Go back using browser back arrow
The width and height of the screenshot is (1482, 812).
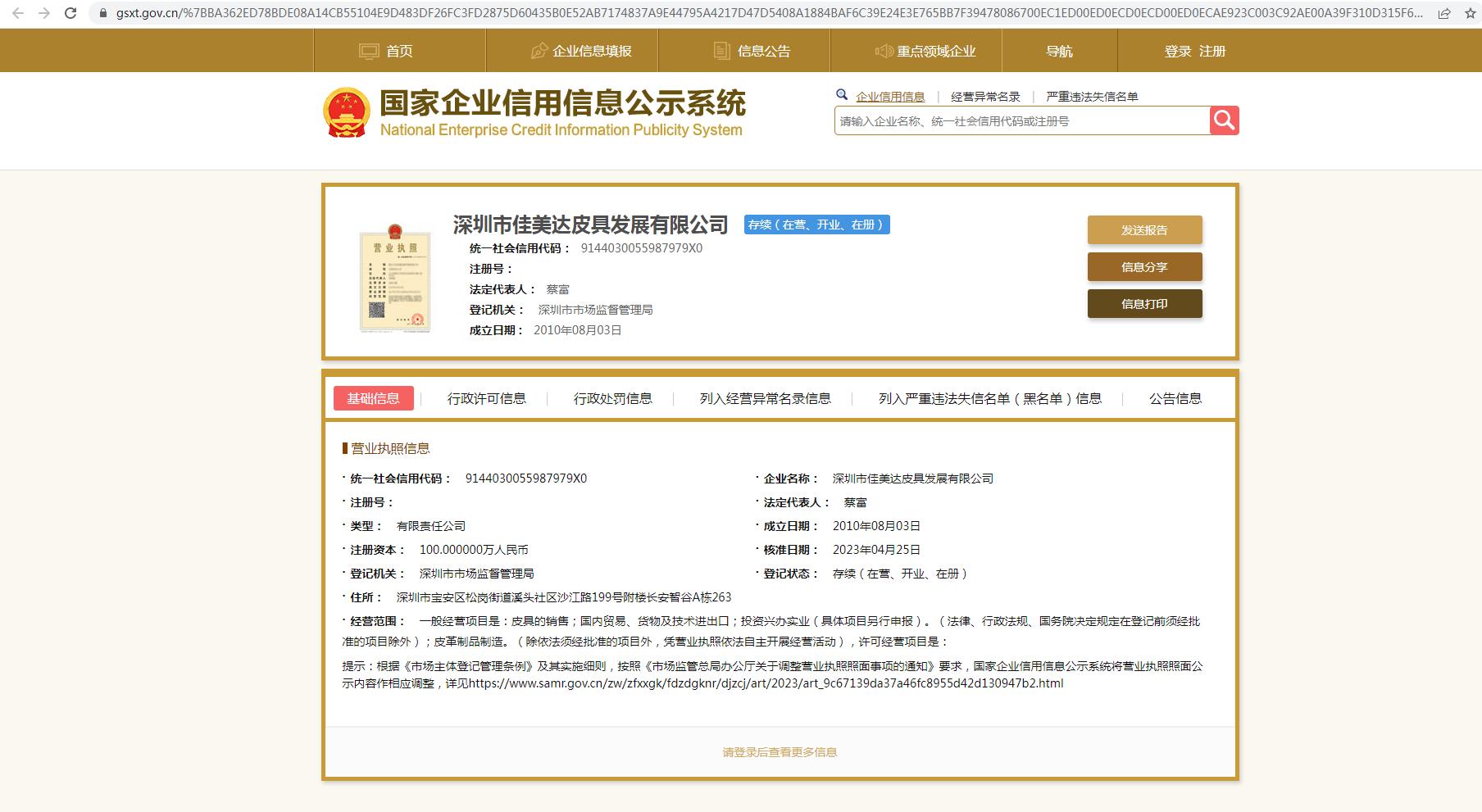point(18,13)
